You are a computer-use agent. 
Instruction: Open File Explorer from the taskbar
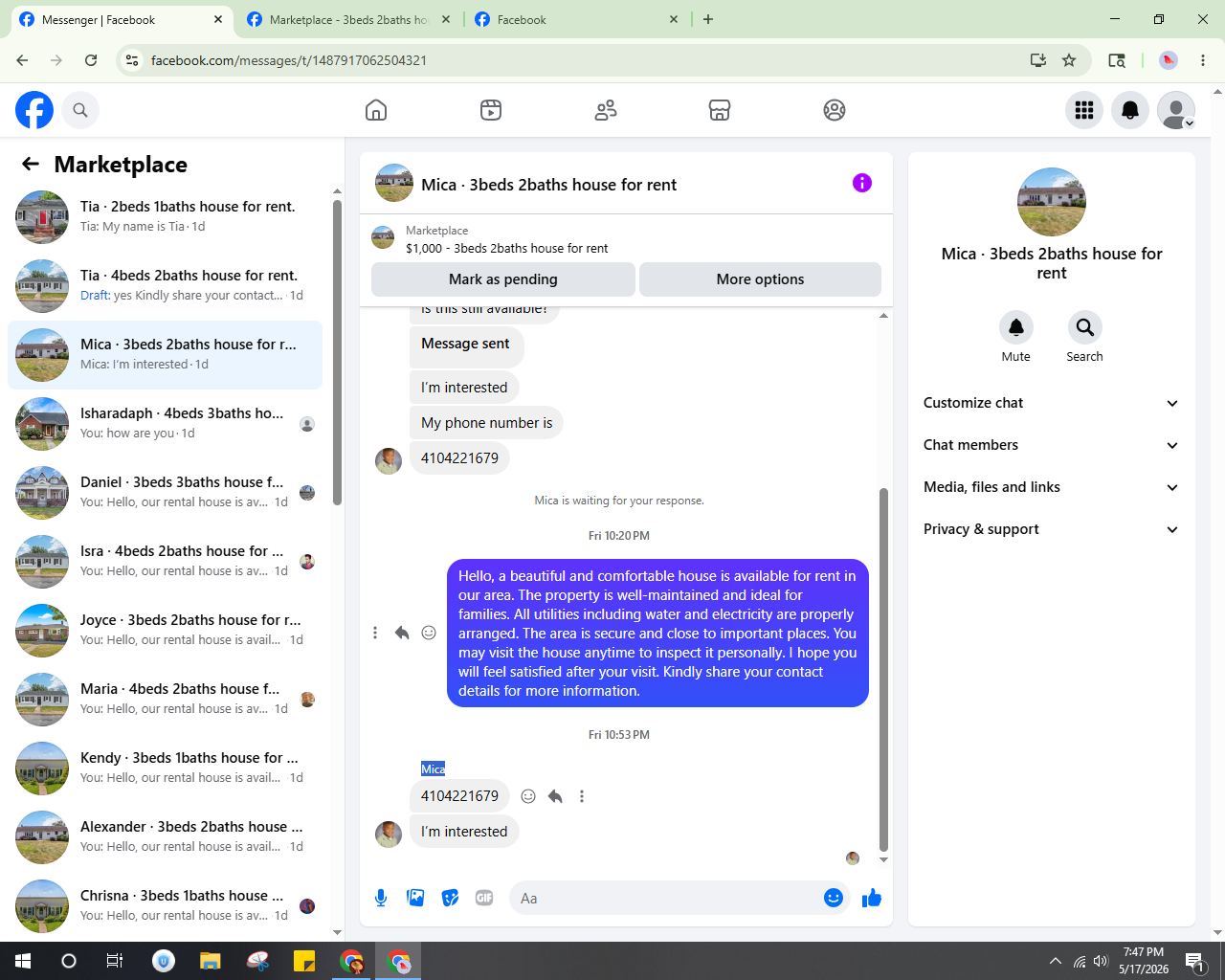211,961
